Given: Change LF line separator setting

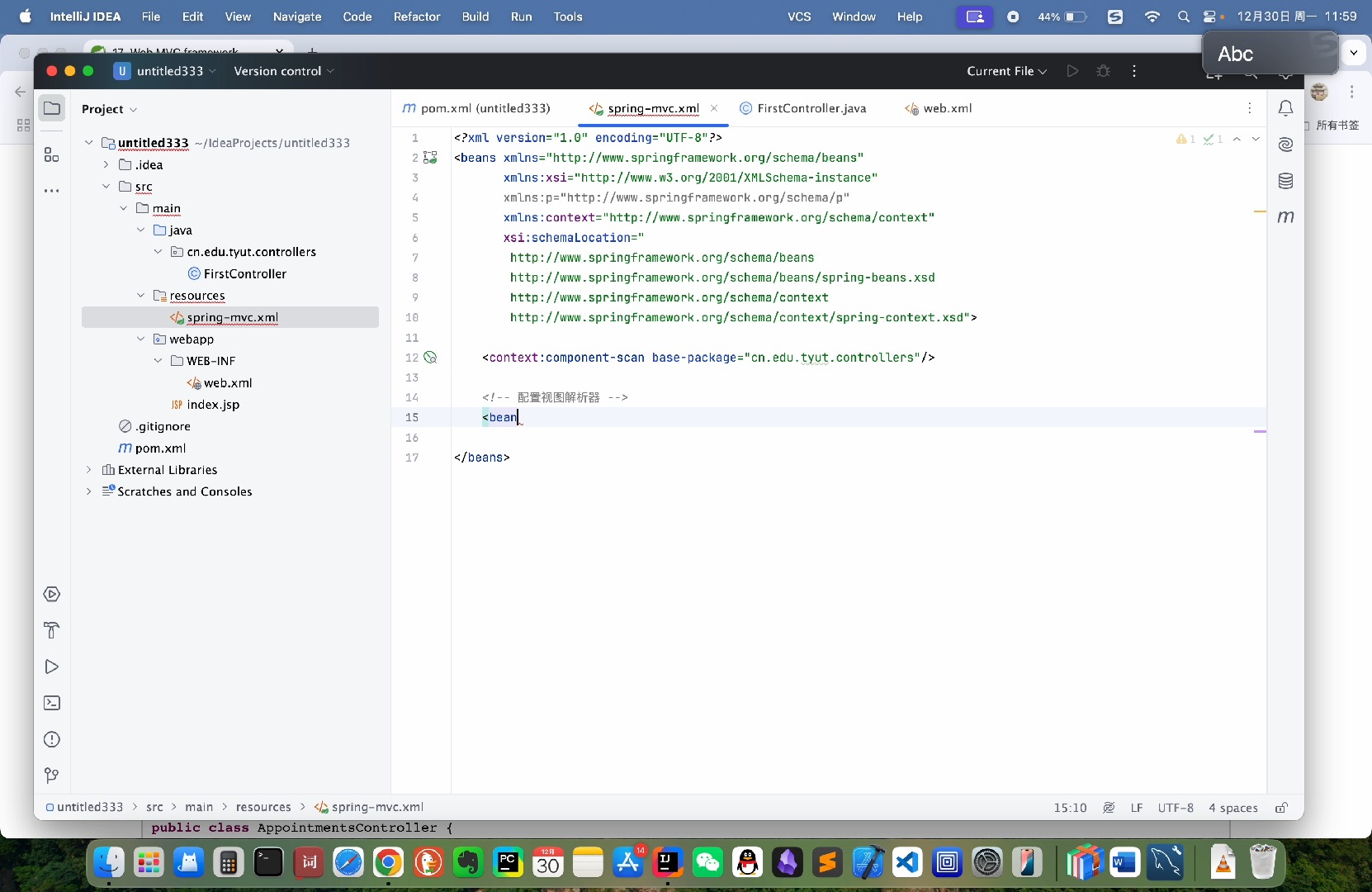Looking at the screenshot, I should coord(1137,808).
